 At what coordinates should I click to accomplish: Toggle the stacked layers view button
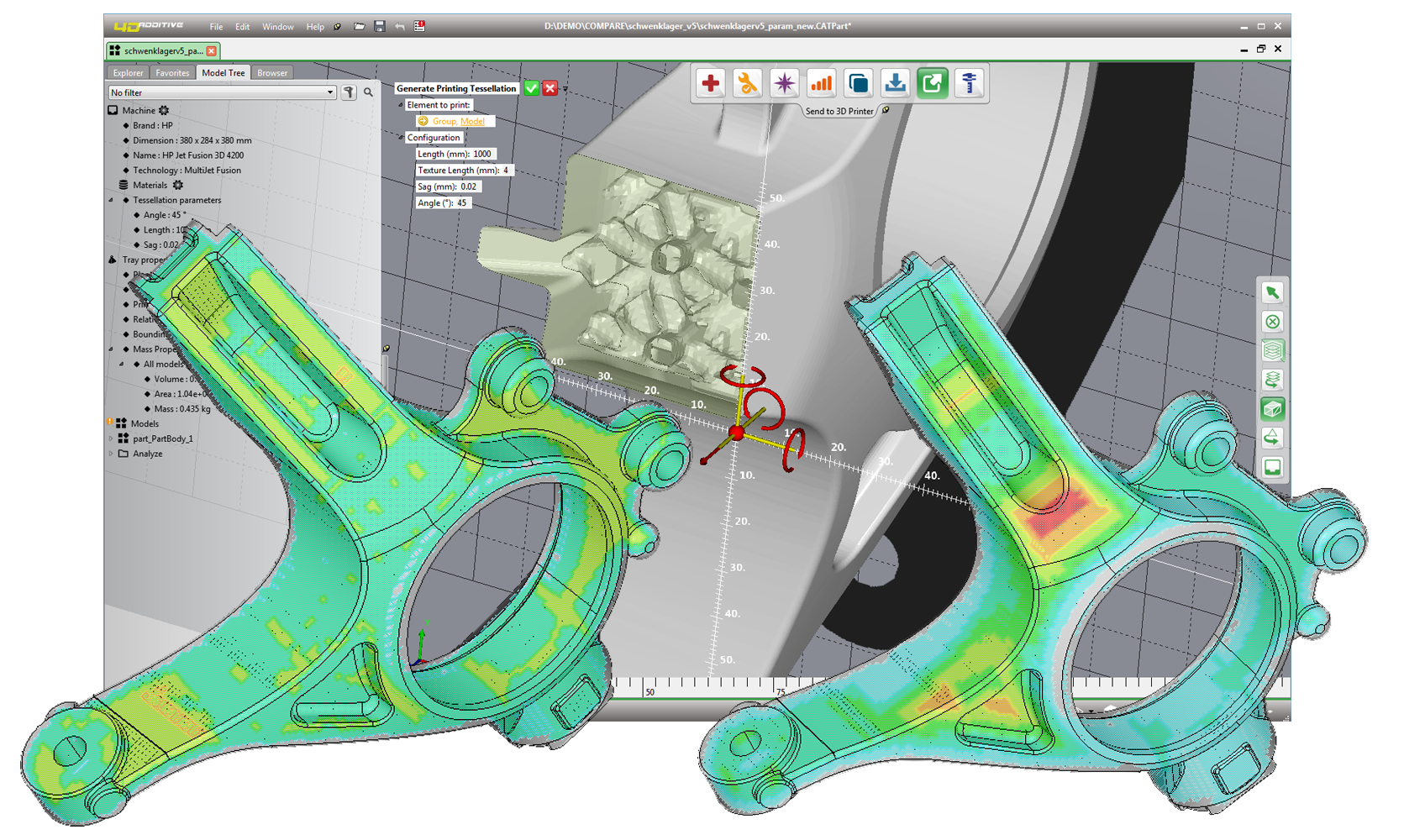click(1272, 350)
